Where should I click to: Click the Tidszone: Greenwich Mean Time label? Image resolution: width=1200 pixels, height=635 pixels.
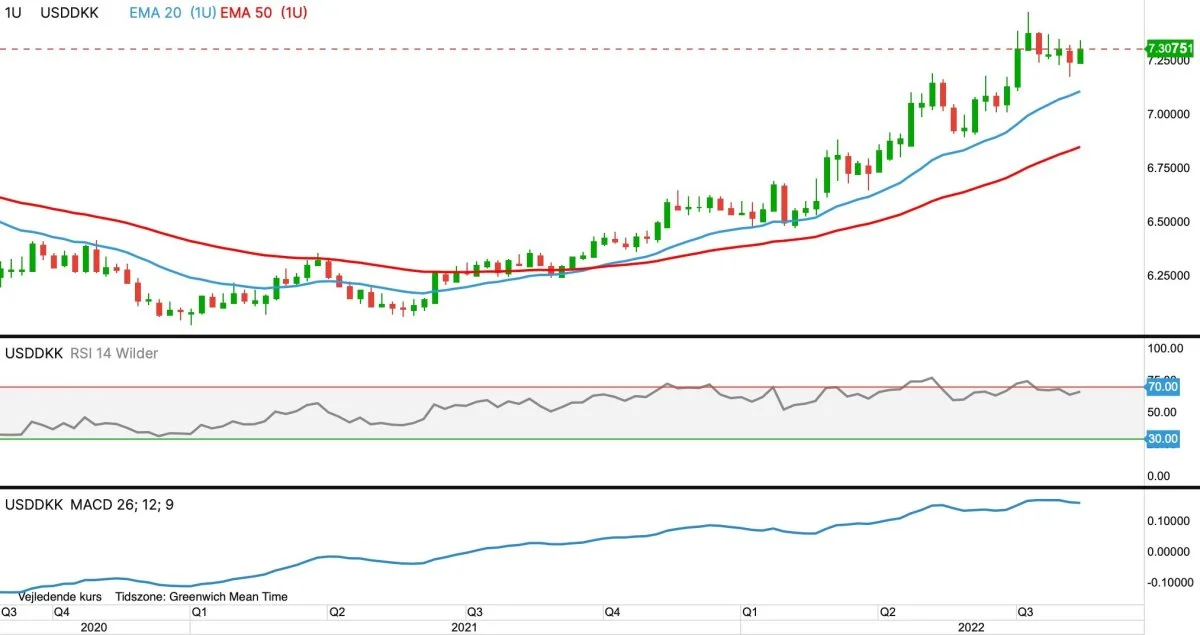click(202, 596)
